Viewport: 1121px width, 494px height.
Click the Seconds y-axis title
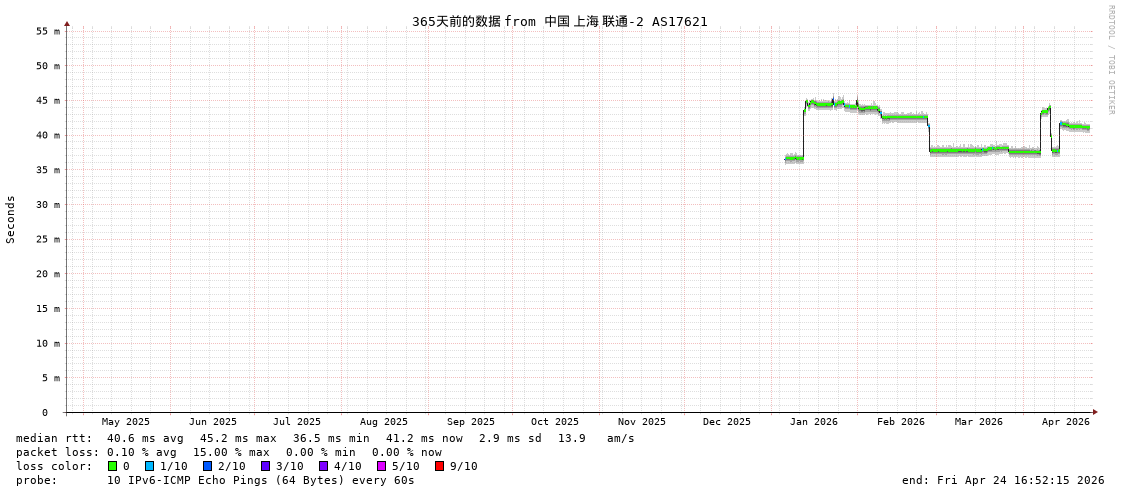[x=11, y=219]
